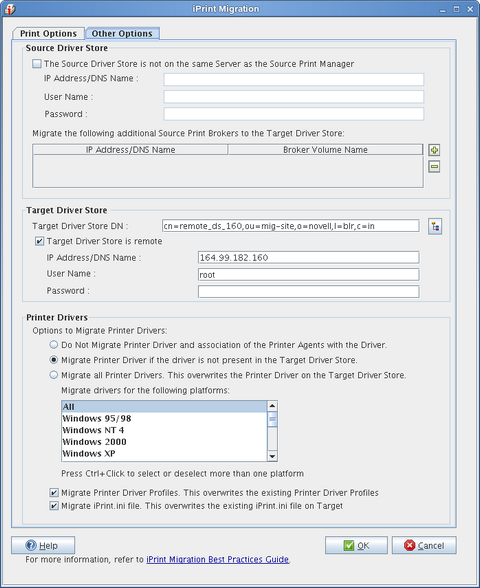
Task: Close the iPrint Migration window
Action: (470, 9)
